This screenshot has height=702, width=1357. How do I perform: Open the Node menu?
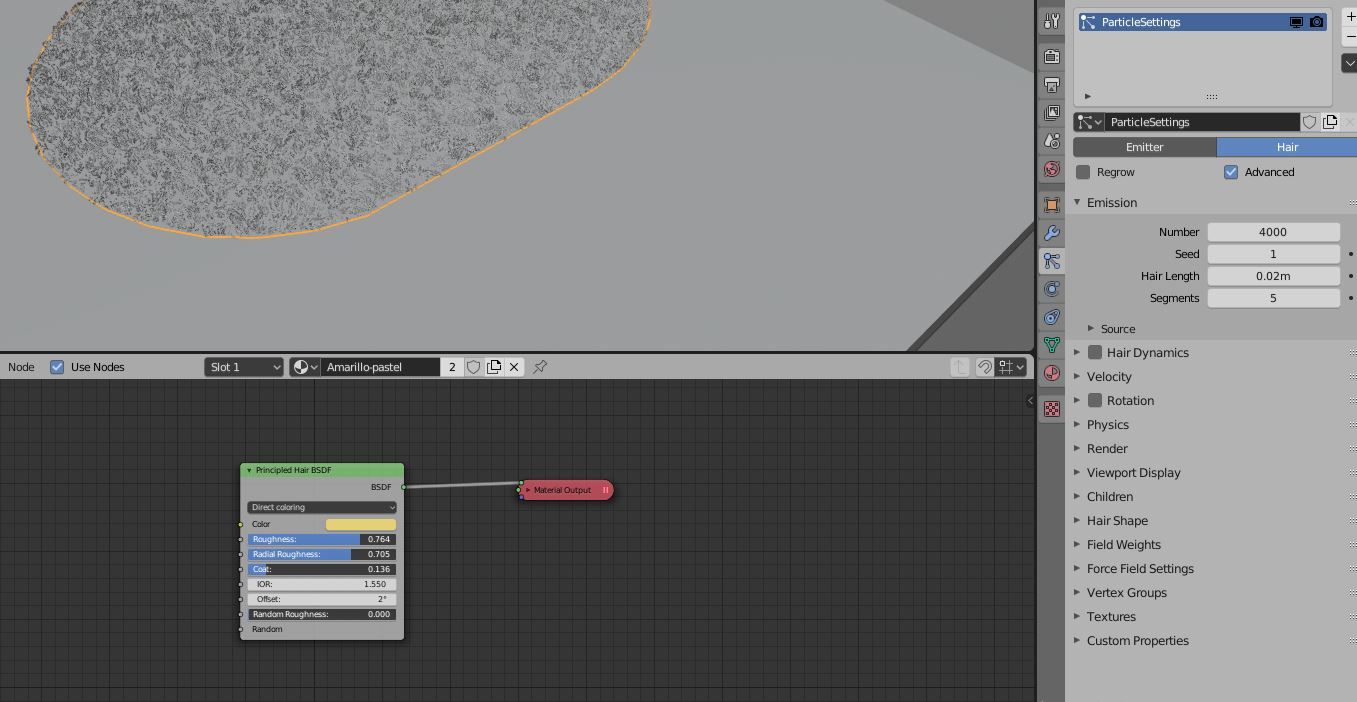(x=21, y=367)
